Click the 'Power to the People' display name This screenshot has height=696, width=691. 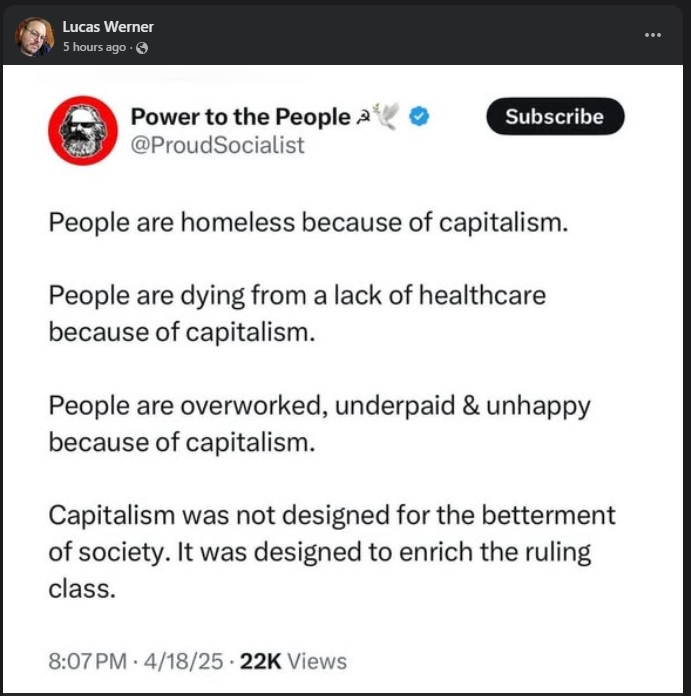point(240,117)
